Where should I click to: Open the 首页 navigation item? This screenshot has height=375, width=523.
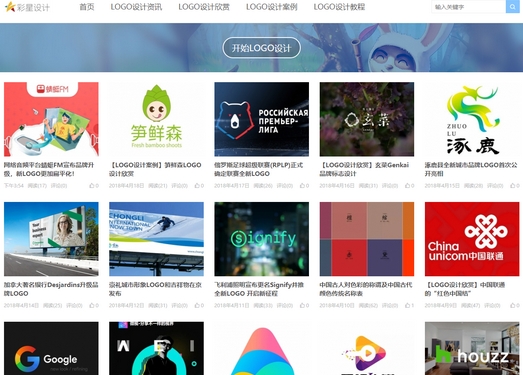tap(87, 7)
